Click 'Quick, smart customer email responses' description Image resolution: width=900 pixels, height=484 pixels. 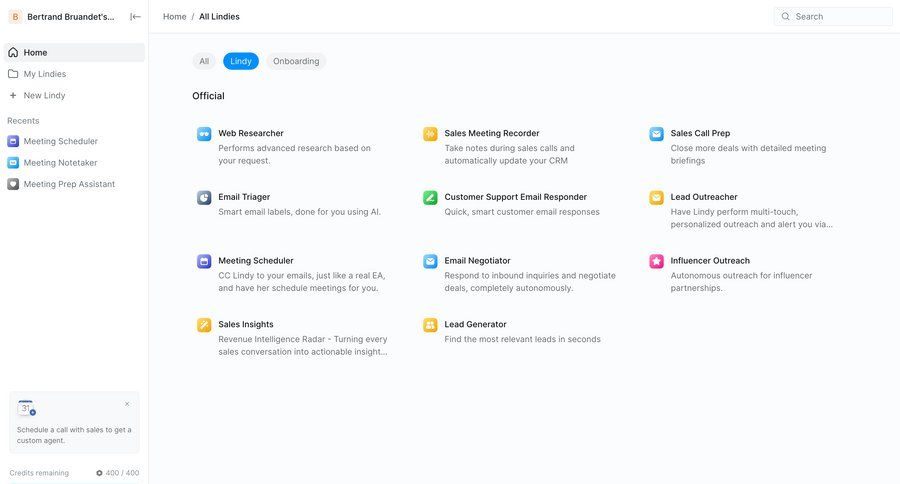point(522,212)
